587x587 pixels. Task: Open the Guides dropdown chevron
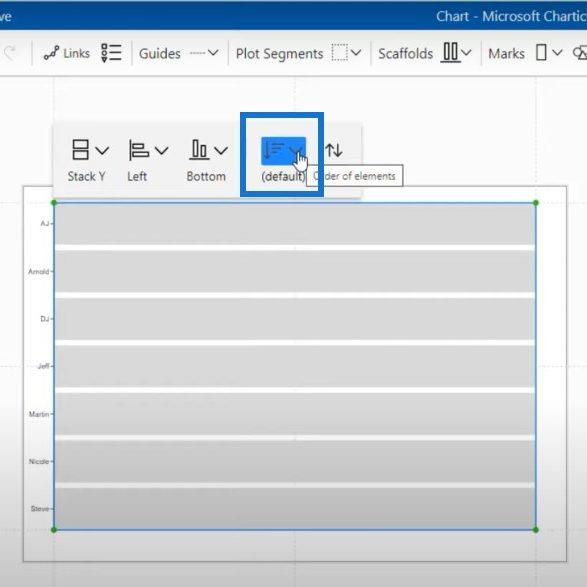click(x=213, y=53)
